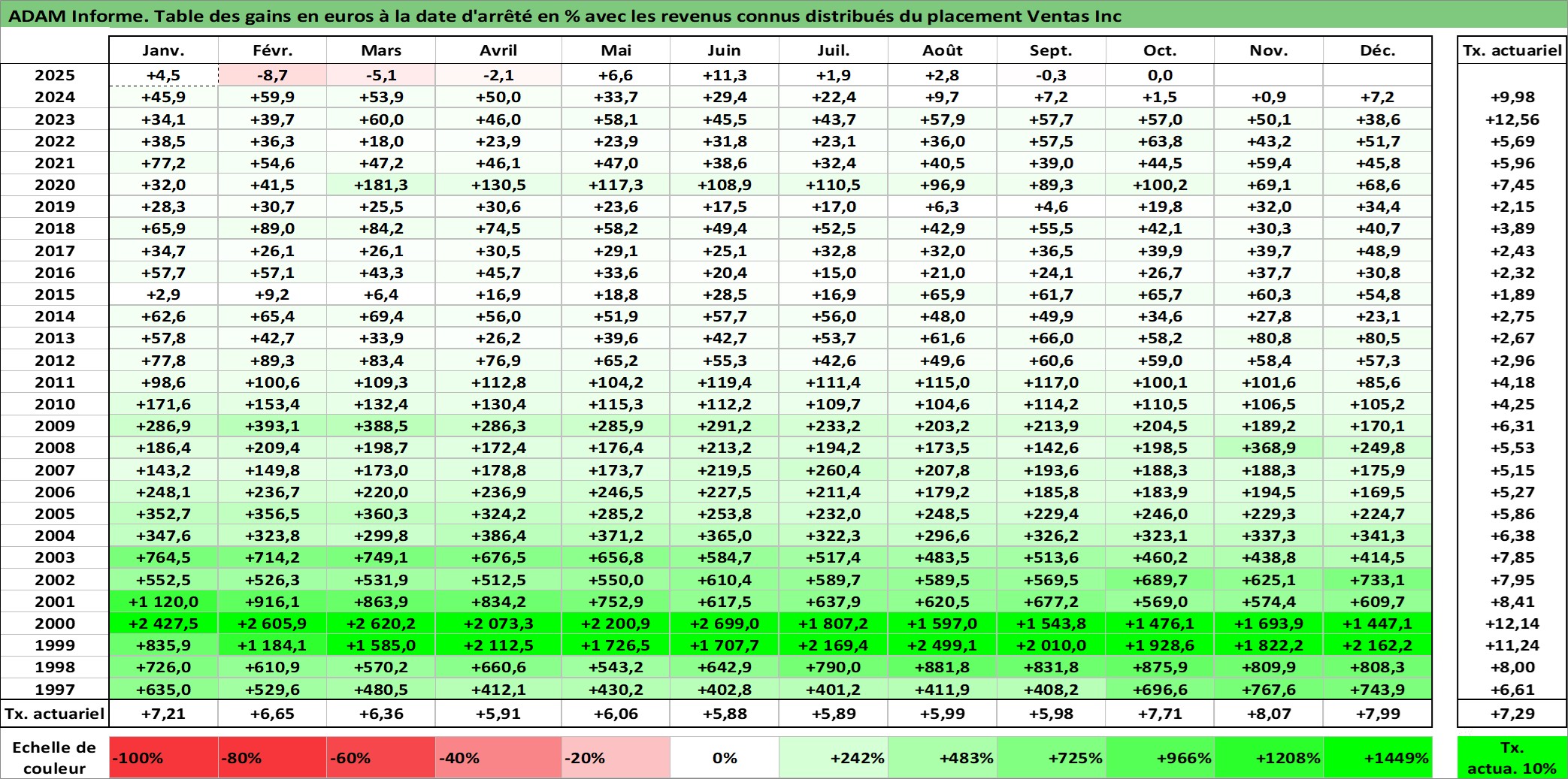Click the +171,6 cell in 2010 row
Viewport: 1568px width, 779px height.
(163, 404)
